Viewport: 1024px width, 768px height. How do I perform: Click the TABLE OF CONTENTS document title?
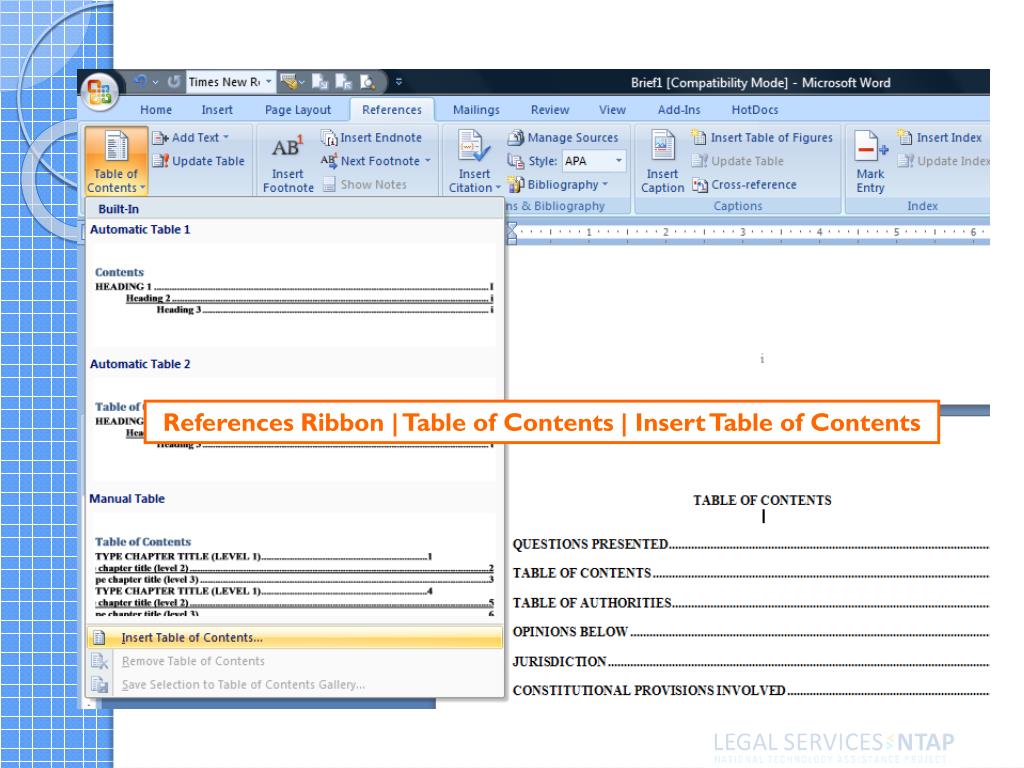coord(762,500)
